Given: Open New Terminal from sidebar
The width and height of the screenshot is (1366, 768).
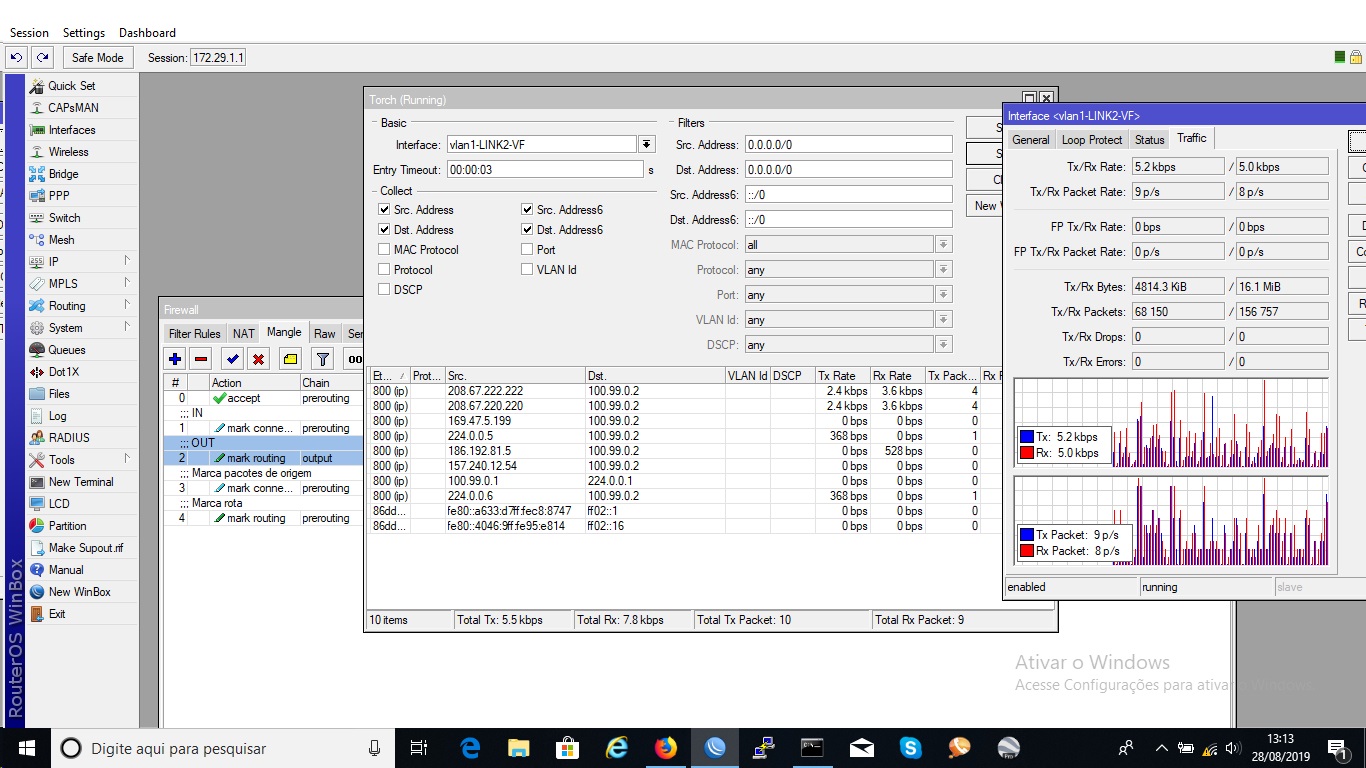Looking at the screenshot, I should [x=80, y=482].
